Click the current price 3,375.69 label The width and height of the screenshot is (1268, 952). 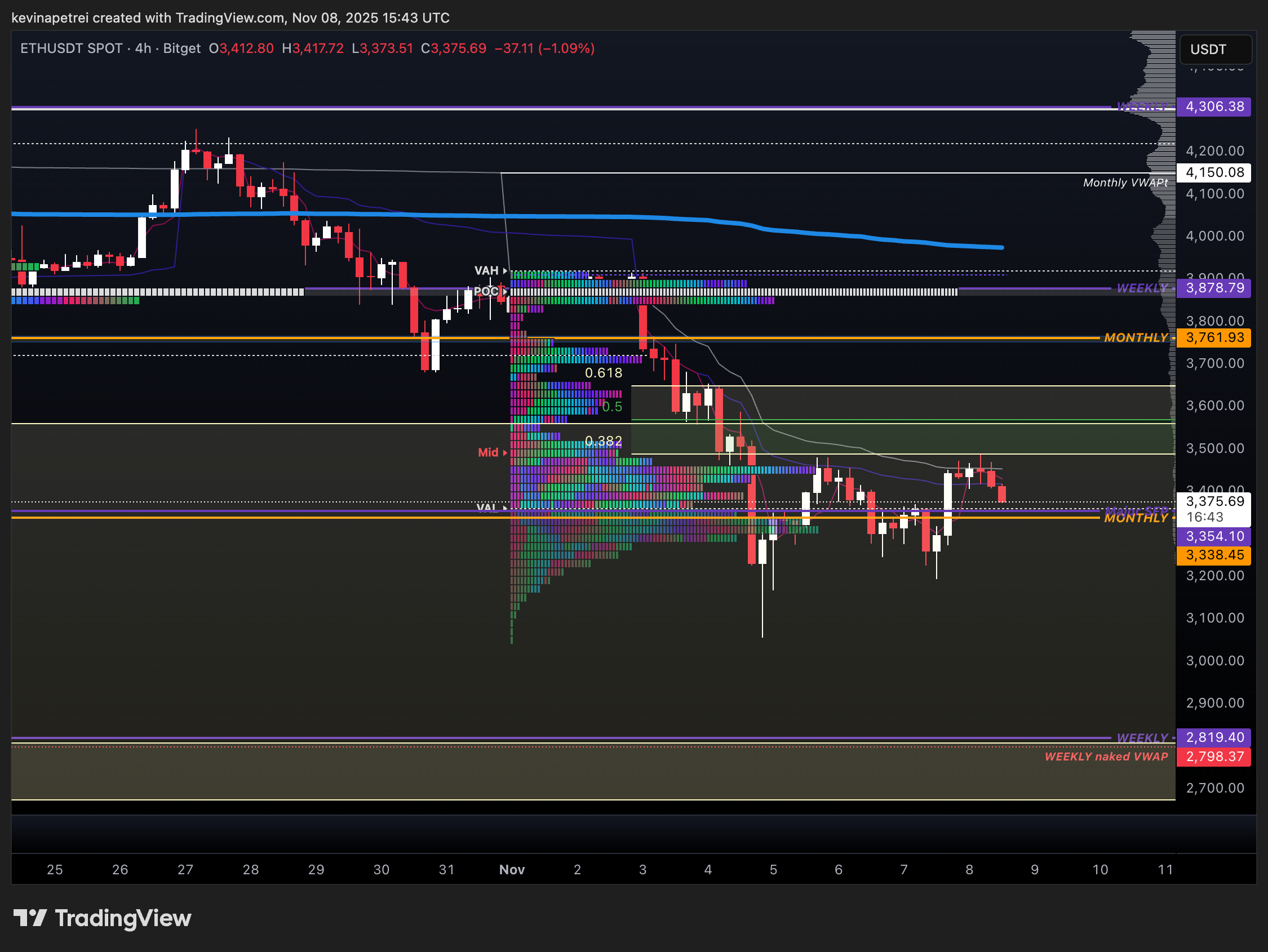(1213, 501)
